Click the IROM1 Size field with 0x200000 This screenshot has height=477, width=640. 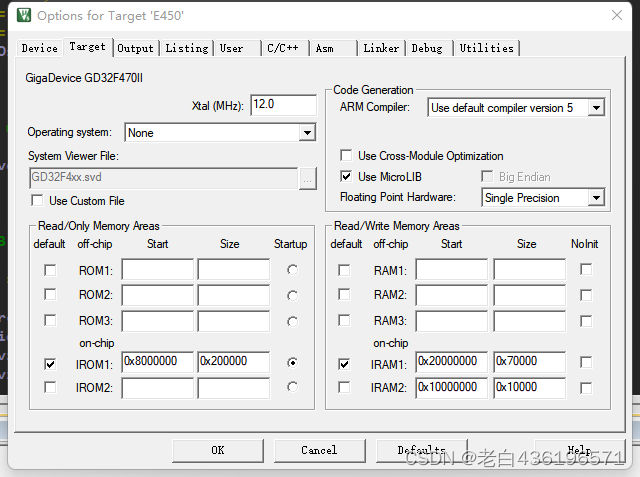pos(233,362)
